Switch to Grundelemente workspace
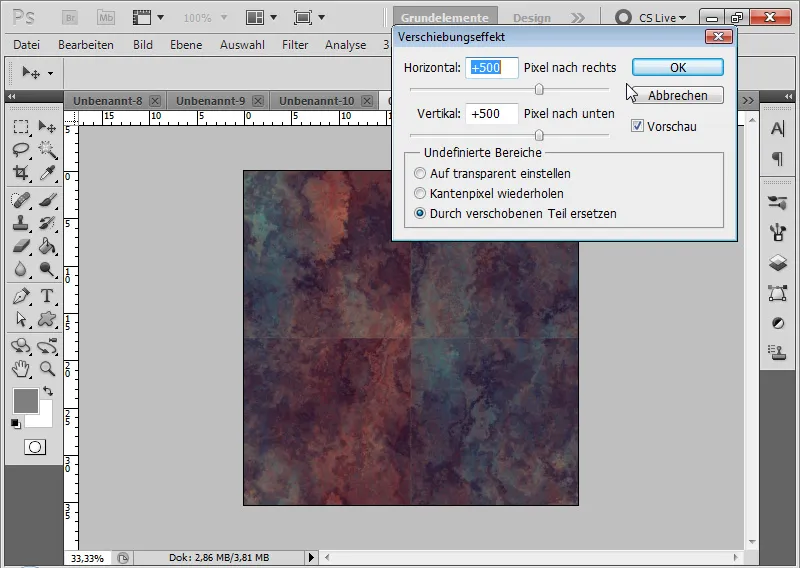Image resolution: width=800 pixels, height=568 pixels. [x=444, y=17]
